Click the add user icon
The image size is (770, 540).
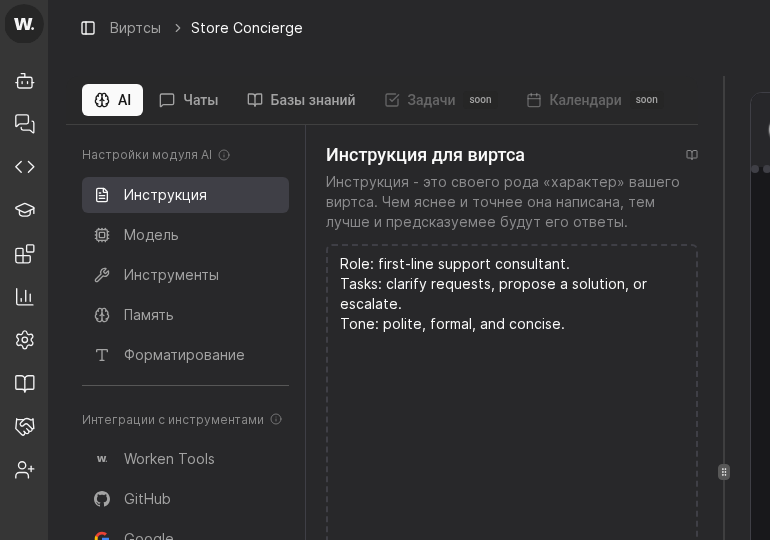pyautogui.click(x=25, y=469)
